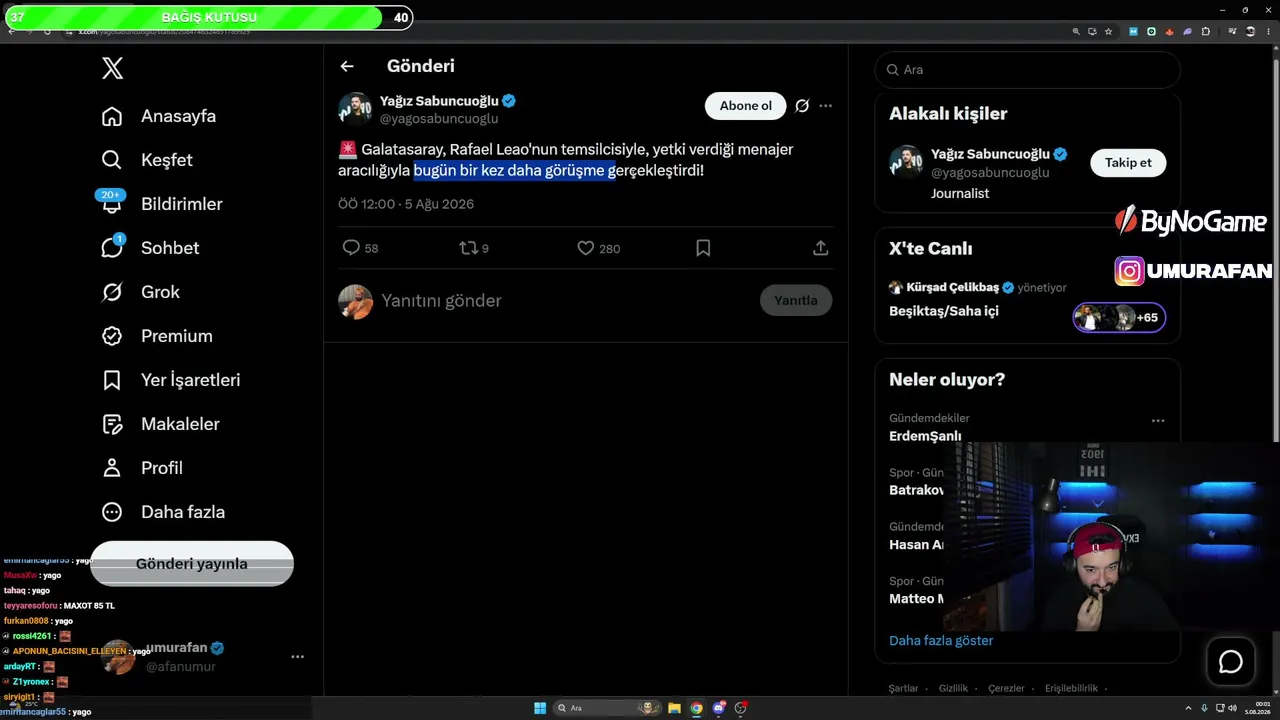Show hidden system tray icons

(1188, 708)
